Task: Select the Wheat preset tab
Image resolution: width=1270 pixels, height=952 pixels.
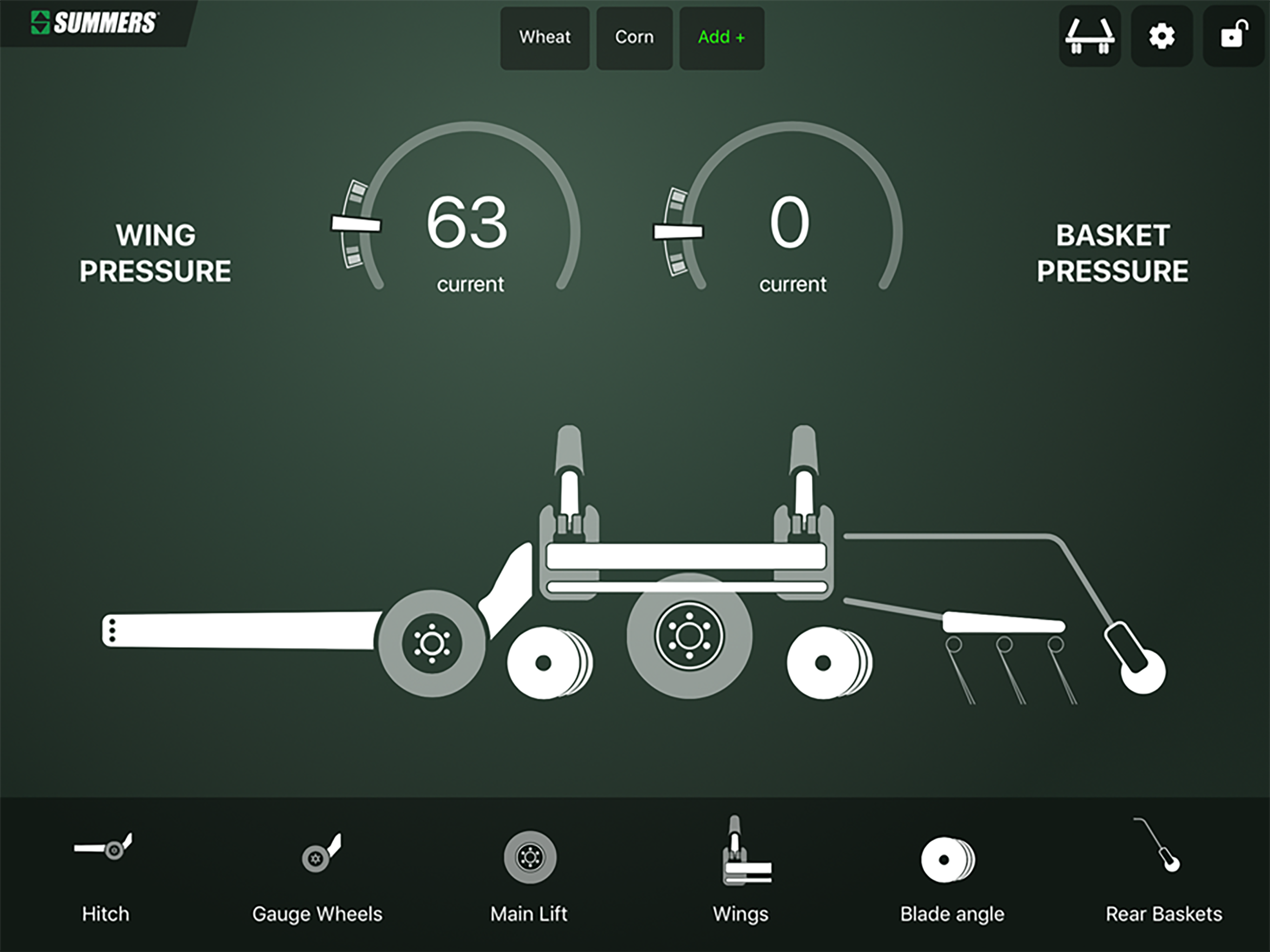Action: pyautogui.click(x=545, y=38)
